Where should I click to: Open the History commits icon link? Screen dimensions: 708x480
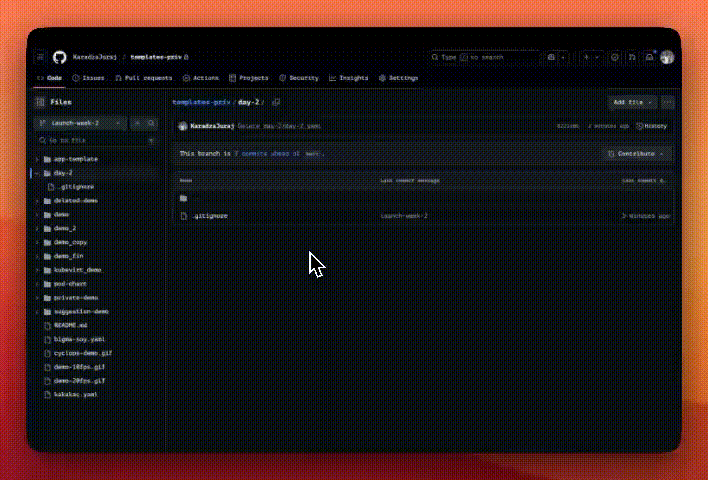[653, 126]
